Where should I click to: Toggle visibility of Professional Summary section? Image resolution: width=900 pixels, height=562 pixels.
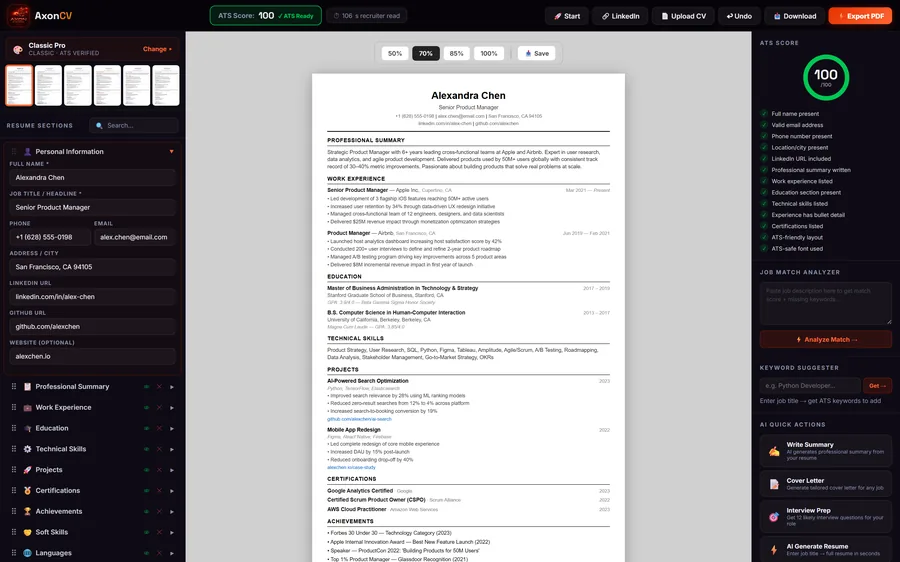146,387
